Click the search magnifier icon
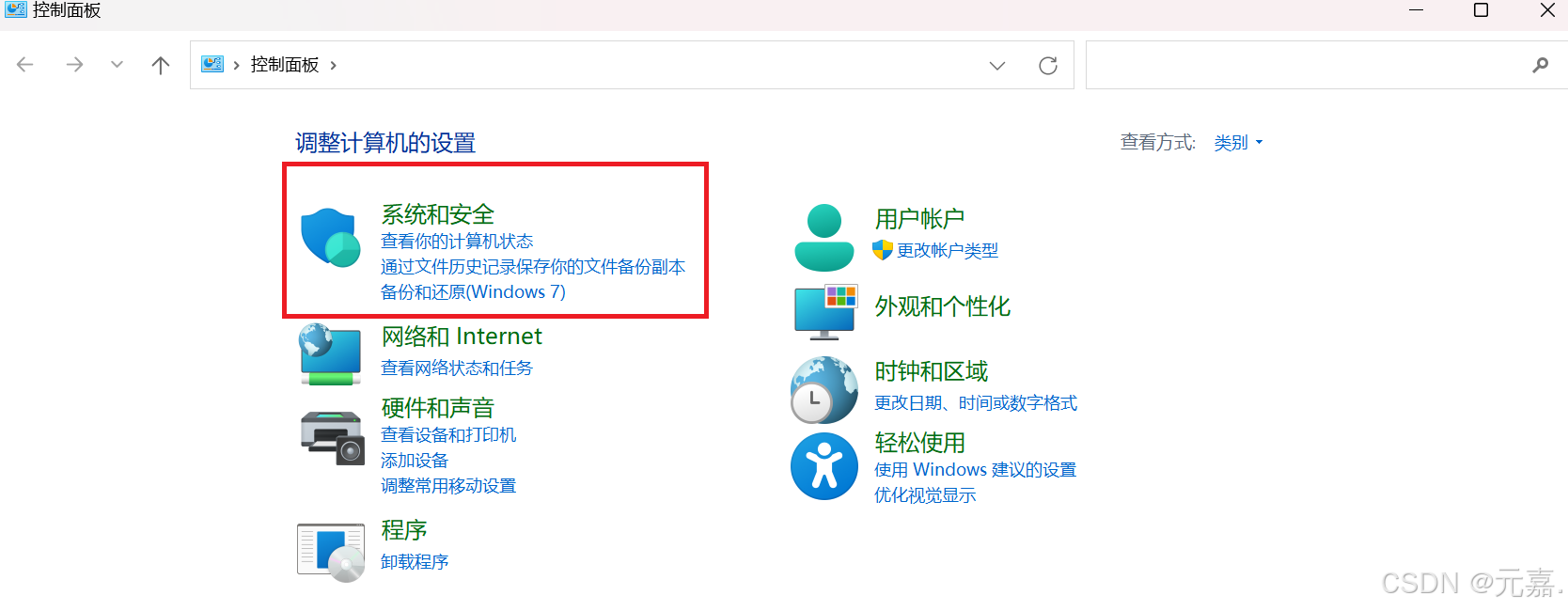 click(1540, 65)
